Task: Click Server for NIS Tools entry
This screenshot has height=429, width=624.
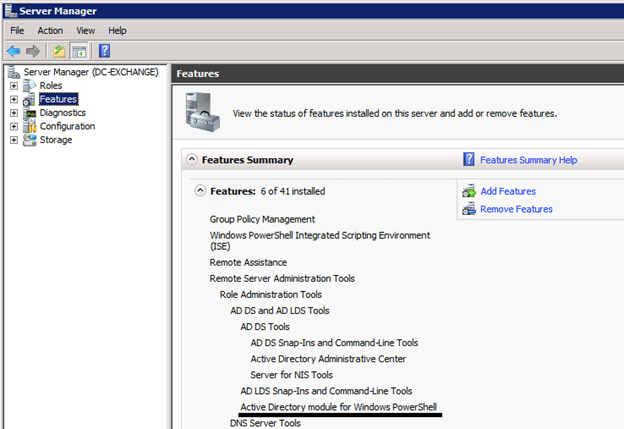Action: point(292,375)
